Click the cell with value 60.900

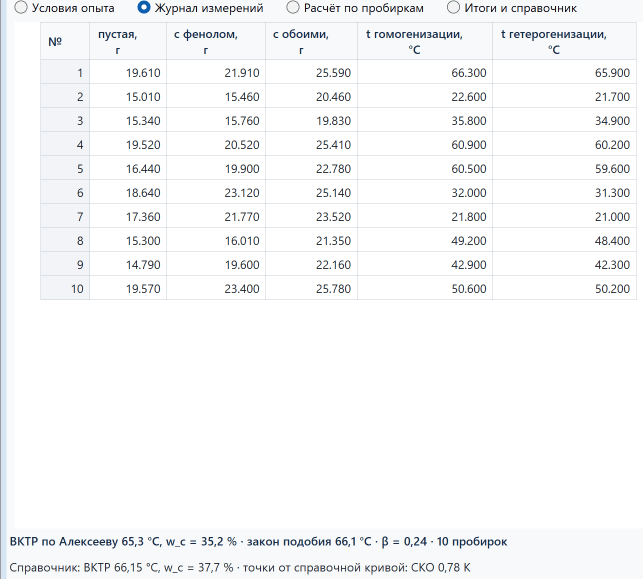pyautogui.click(x=425, y=145)
